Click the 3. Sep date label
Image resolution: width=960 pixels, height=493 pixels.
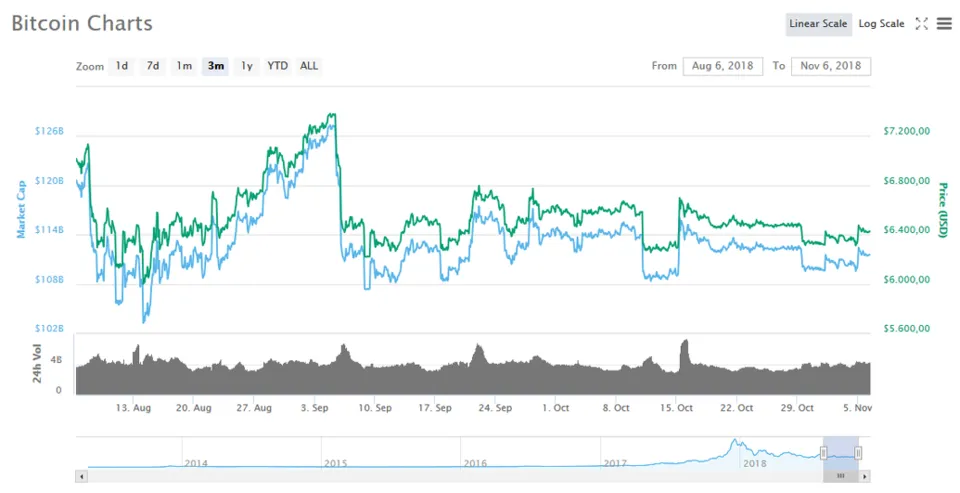(x=314, y=408)
